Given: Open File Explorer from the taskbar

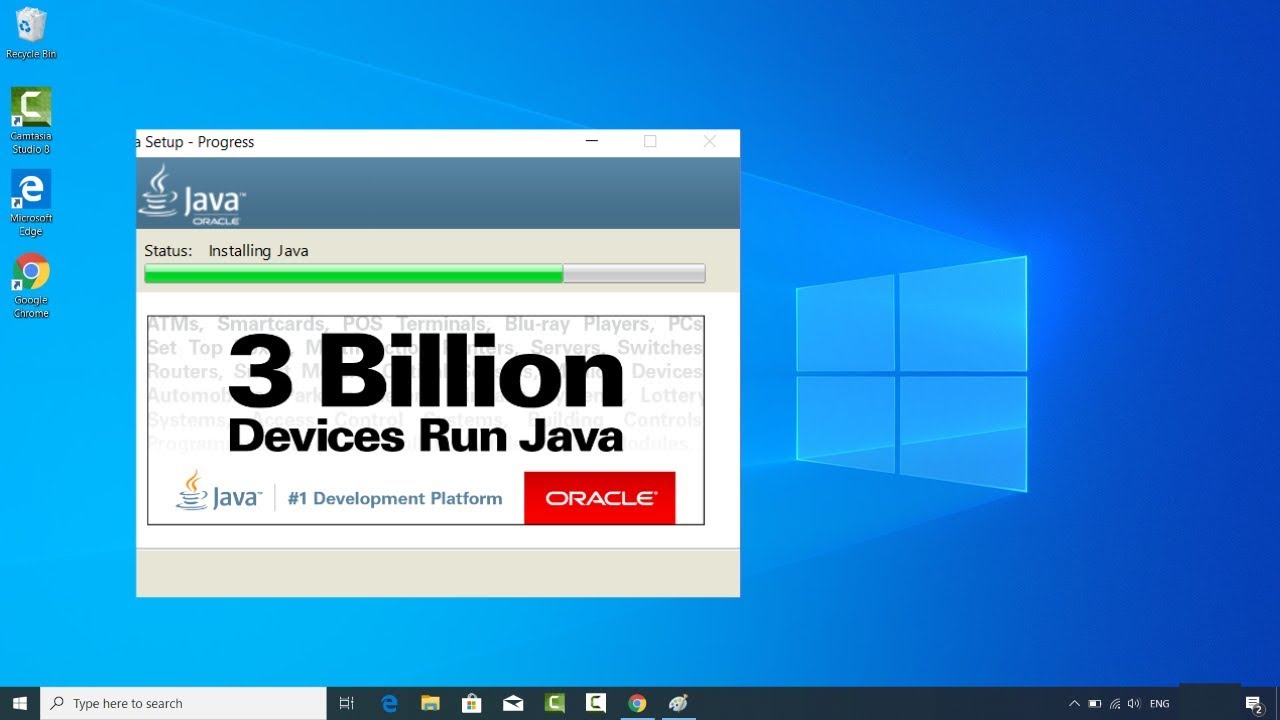Looking at the screenshot, I should (430, 702).
